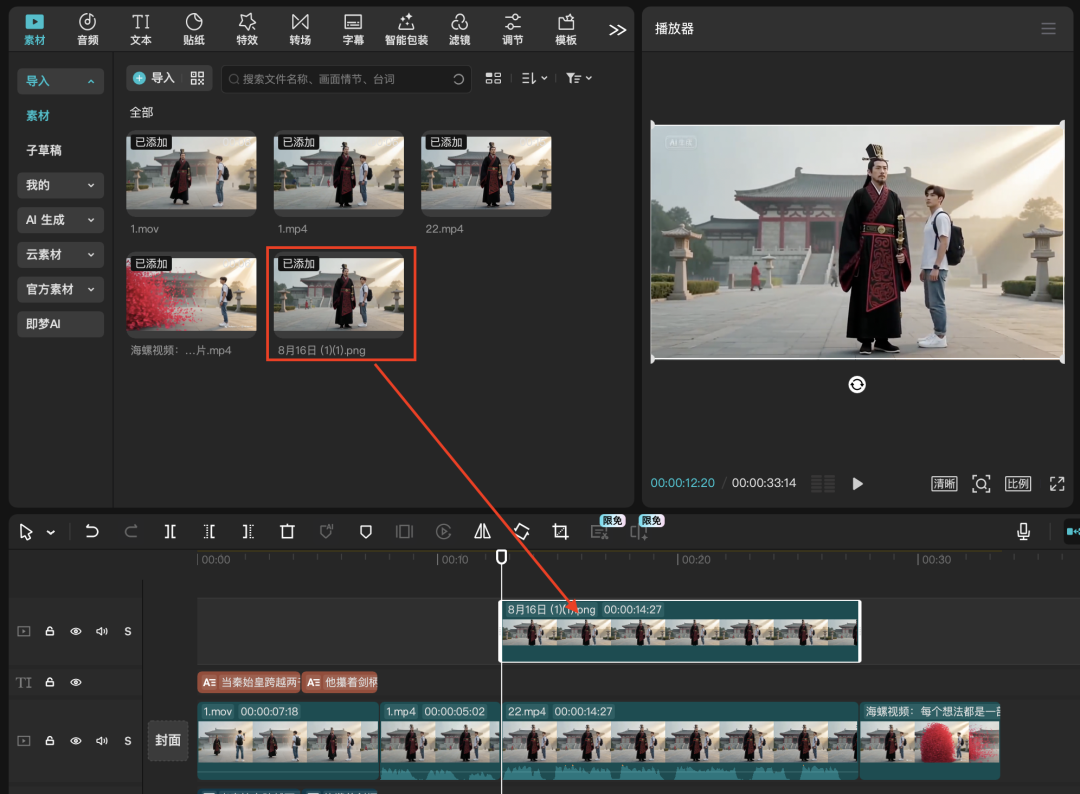The width and height of the screenshot is (1080, 794).
Task: Click the rotate icon in timeline toolbar
Action: [x=521, y=532]
